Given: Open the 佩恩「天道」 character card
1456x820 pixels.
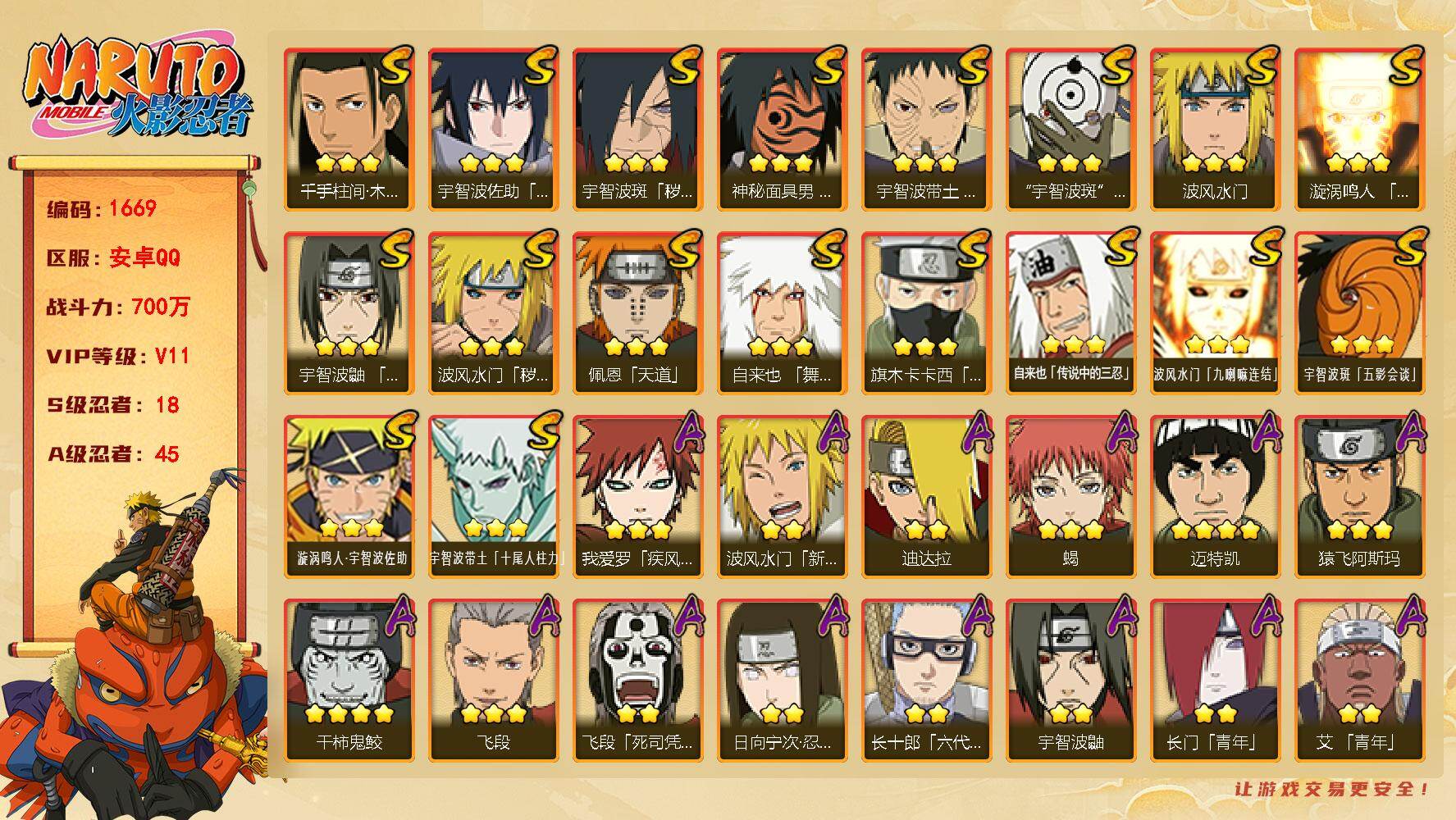Looking at the screenshot, I should tap(637, 312).
